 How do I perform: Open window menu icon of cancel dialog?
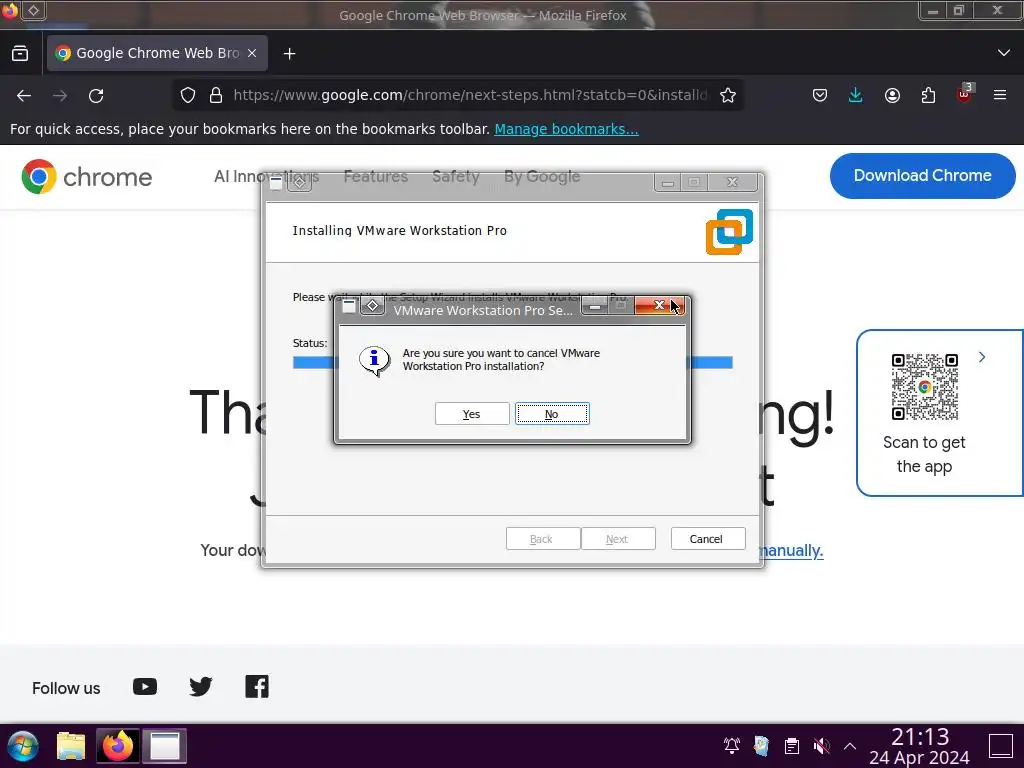pos(349,305)
